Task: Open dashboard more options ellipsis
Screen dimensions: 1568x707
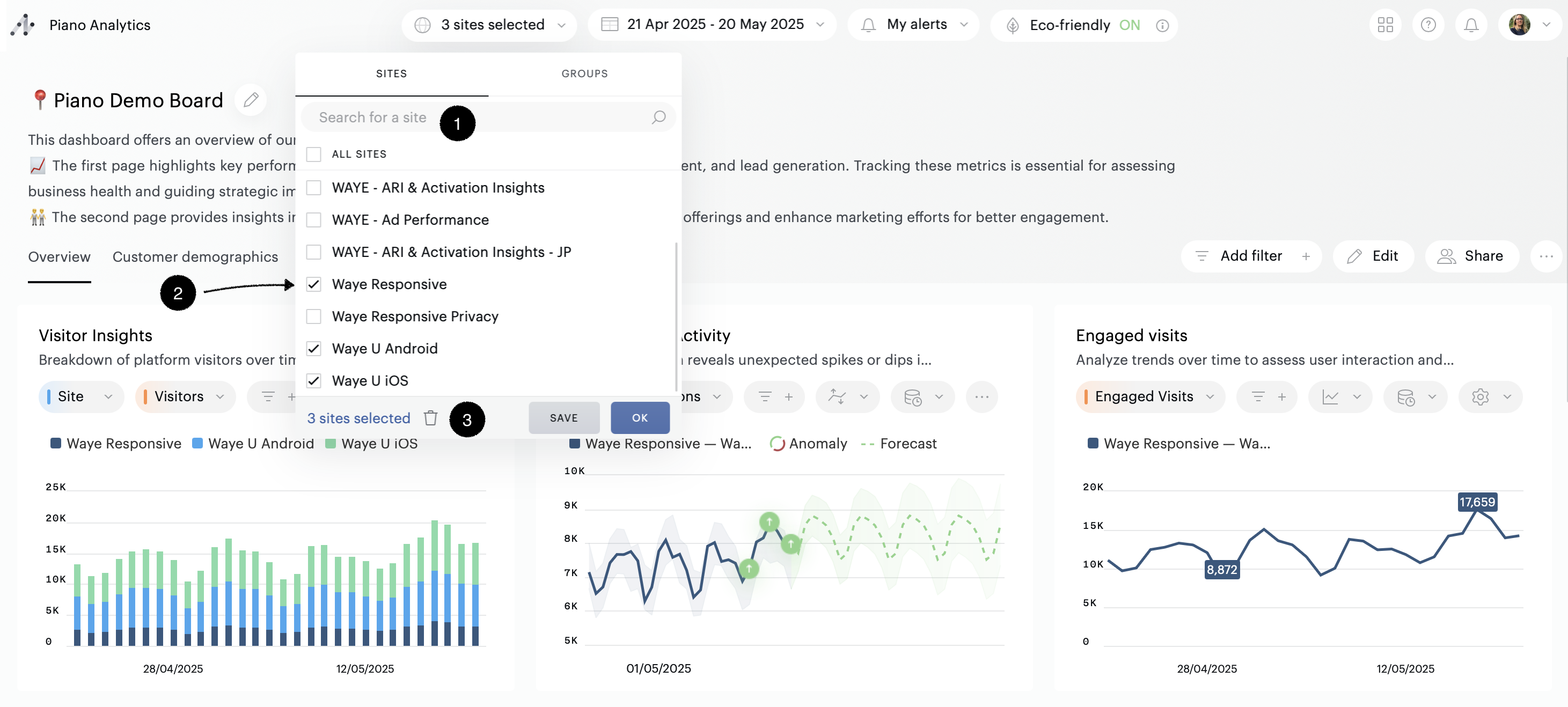Action: 1546,256
